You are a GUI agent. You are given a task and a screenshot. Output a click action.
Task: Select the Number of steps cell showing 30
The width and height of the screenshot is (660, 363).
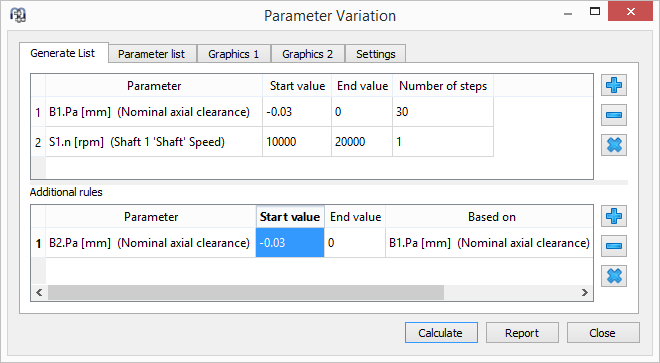[x=443, y=112]
